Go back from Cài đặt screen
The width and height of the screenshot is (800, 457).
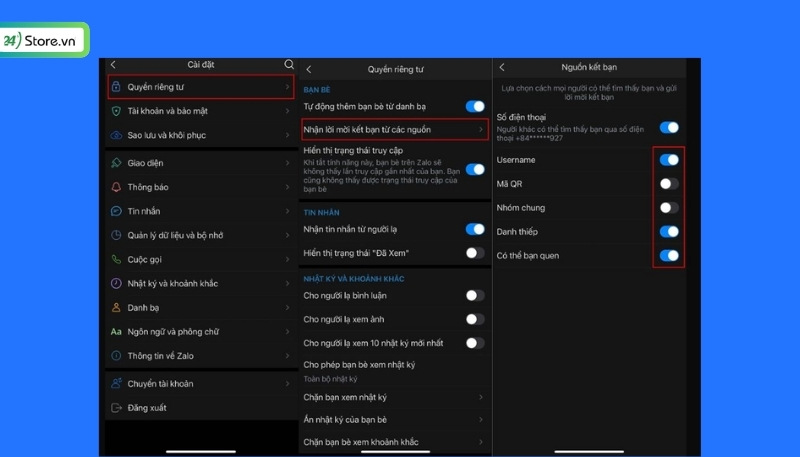[113, 64]
